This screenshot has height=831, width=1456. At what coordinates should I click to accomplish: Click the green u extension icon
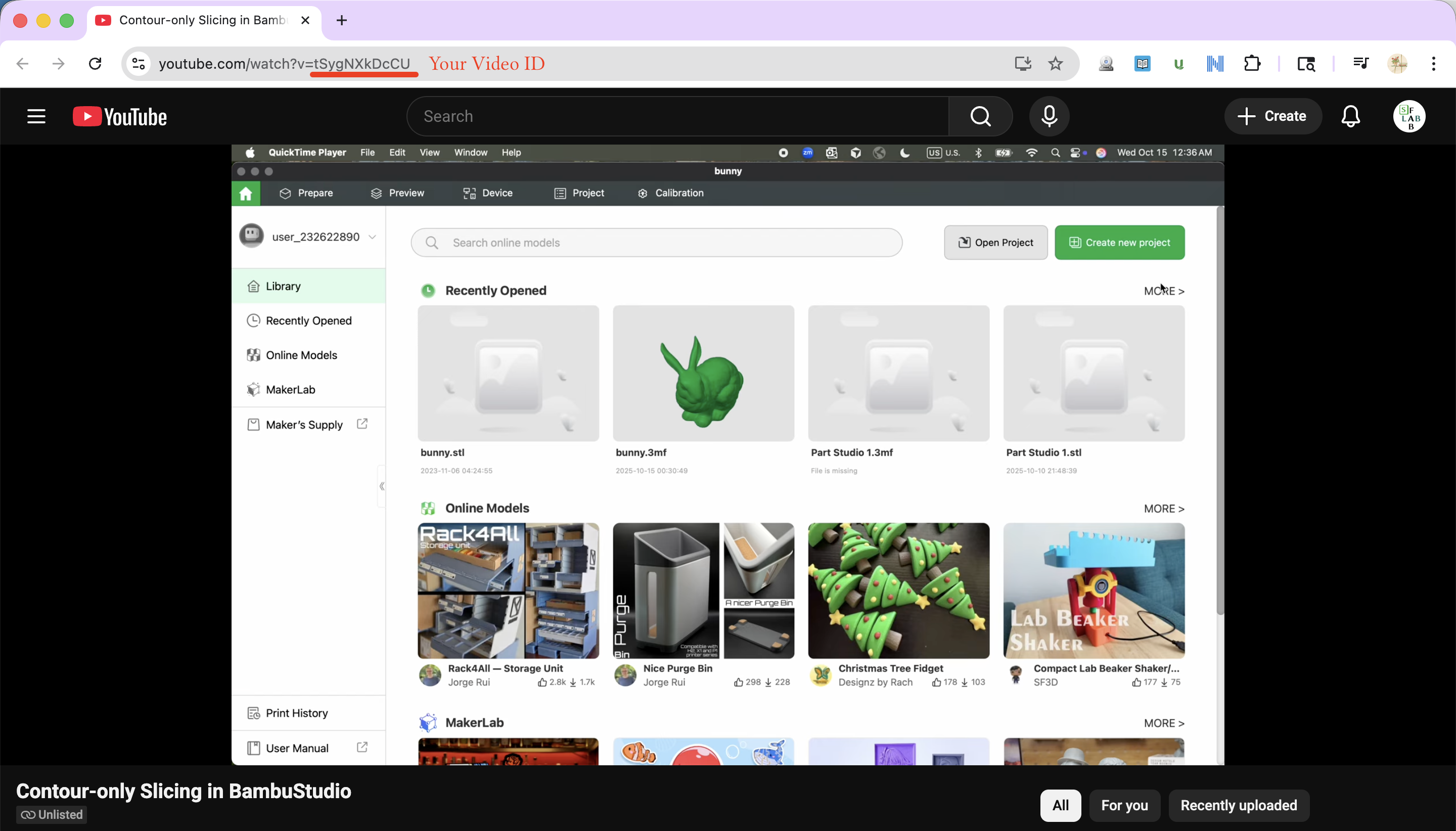pyautogui.click(x=1178, y=64)
